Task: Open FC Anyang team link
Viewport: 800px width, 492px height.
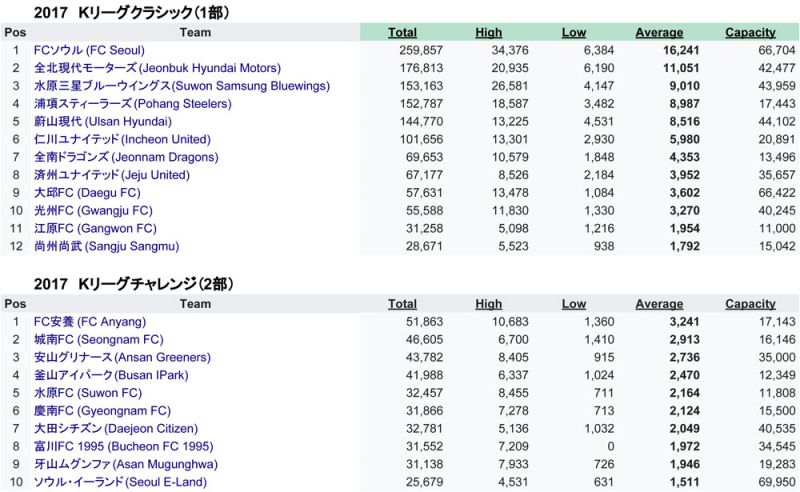Action: [x=90, y=322]
